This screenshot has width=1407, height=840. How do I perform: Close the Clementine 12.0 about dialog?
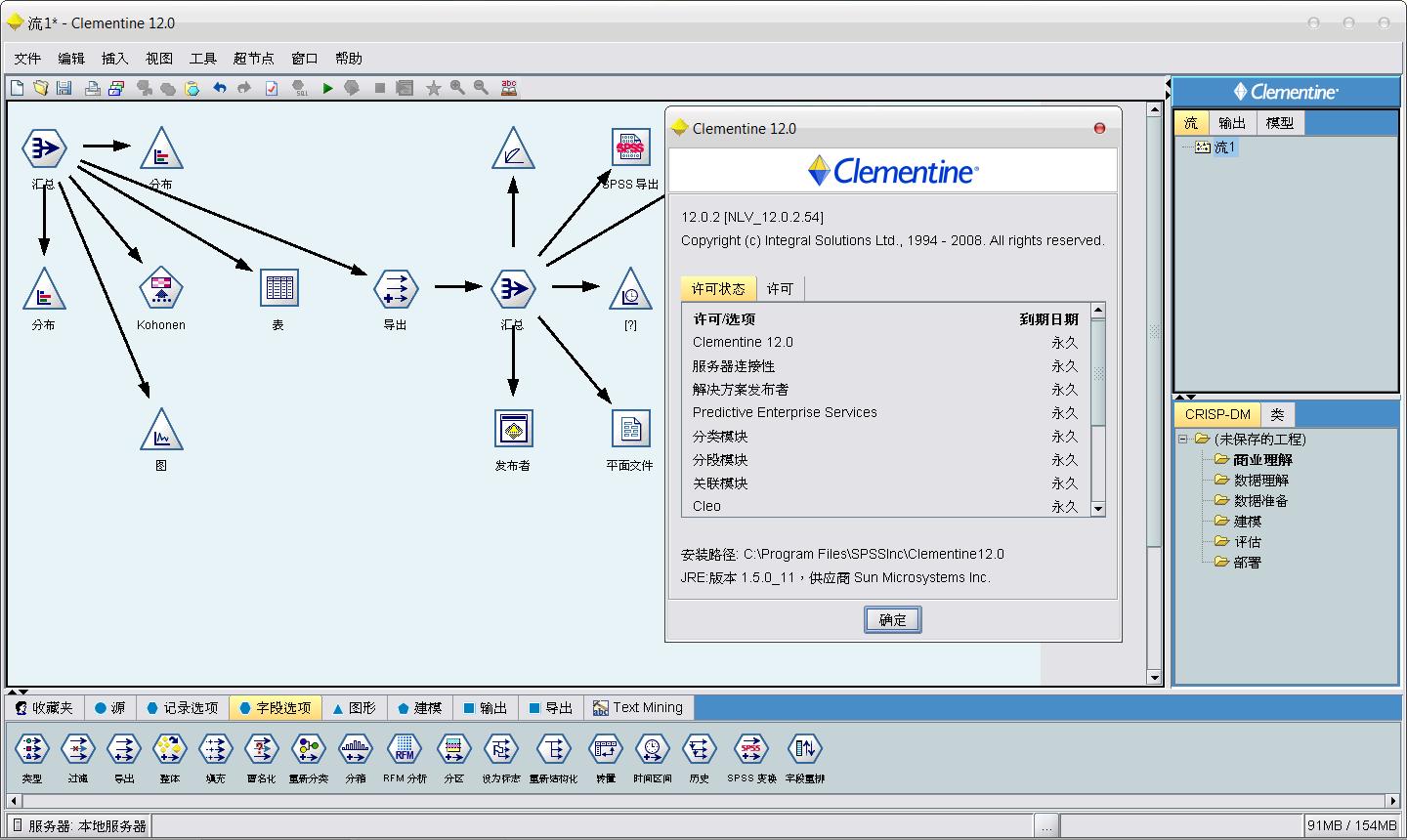(x=1099, y=128)
